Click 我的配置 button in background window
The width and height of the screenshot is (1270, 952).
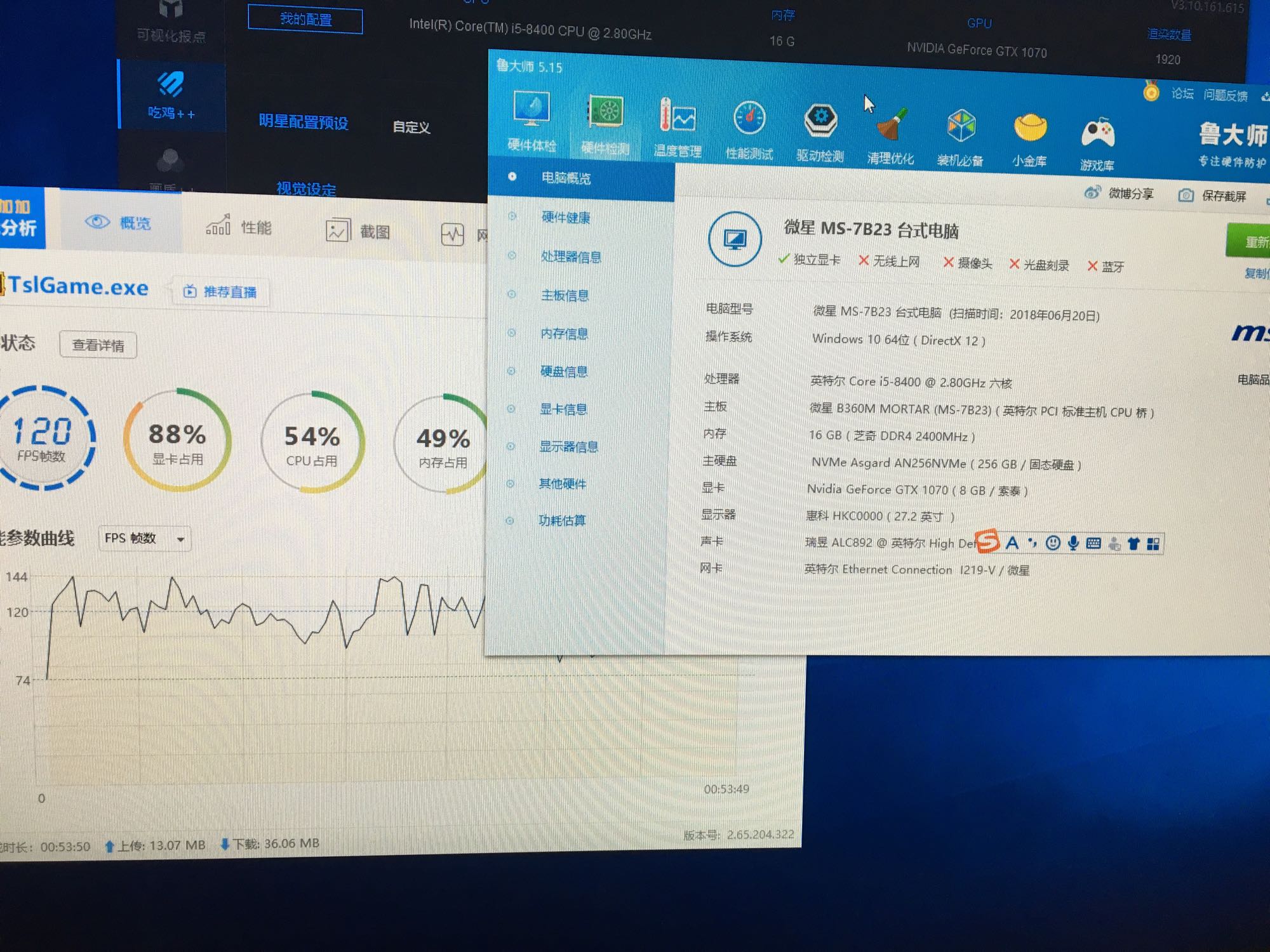coord(305,20)
